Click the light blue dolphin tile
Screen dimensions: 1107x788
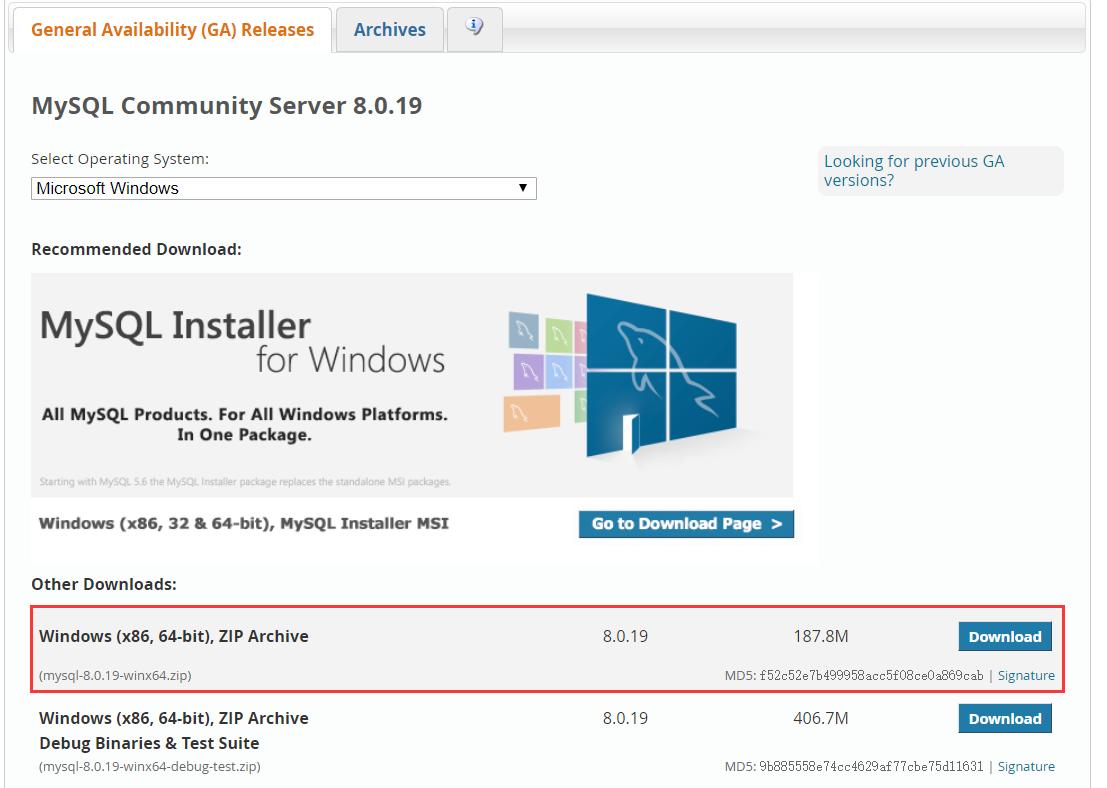click(x=561, y=370)
